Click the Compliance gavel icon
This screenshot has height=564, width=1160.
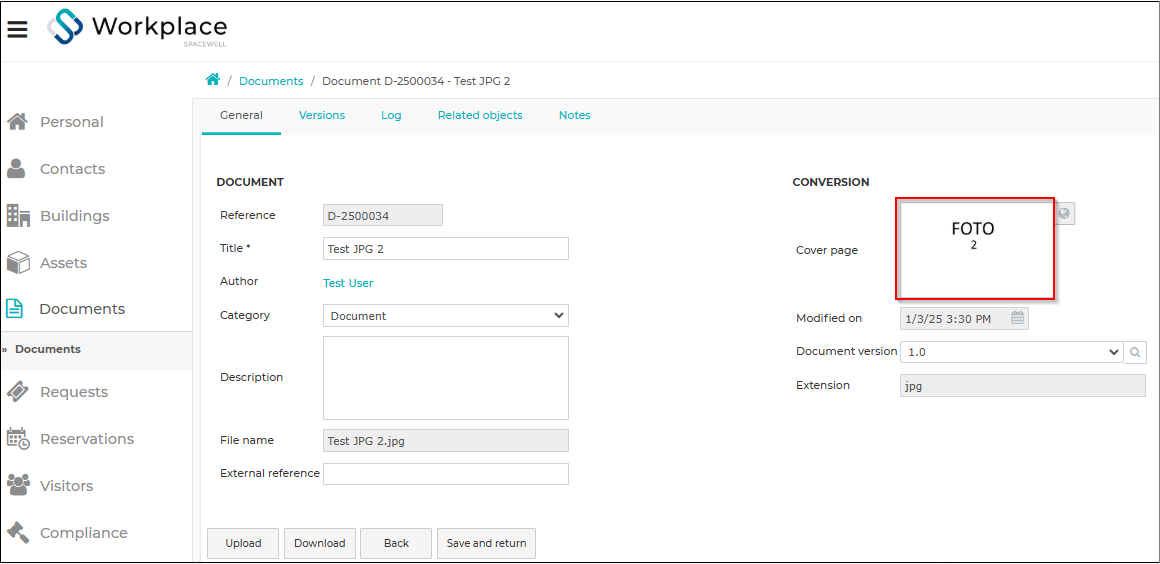(x=18, y=533)
